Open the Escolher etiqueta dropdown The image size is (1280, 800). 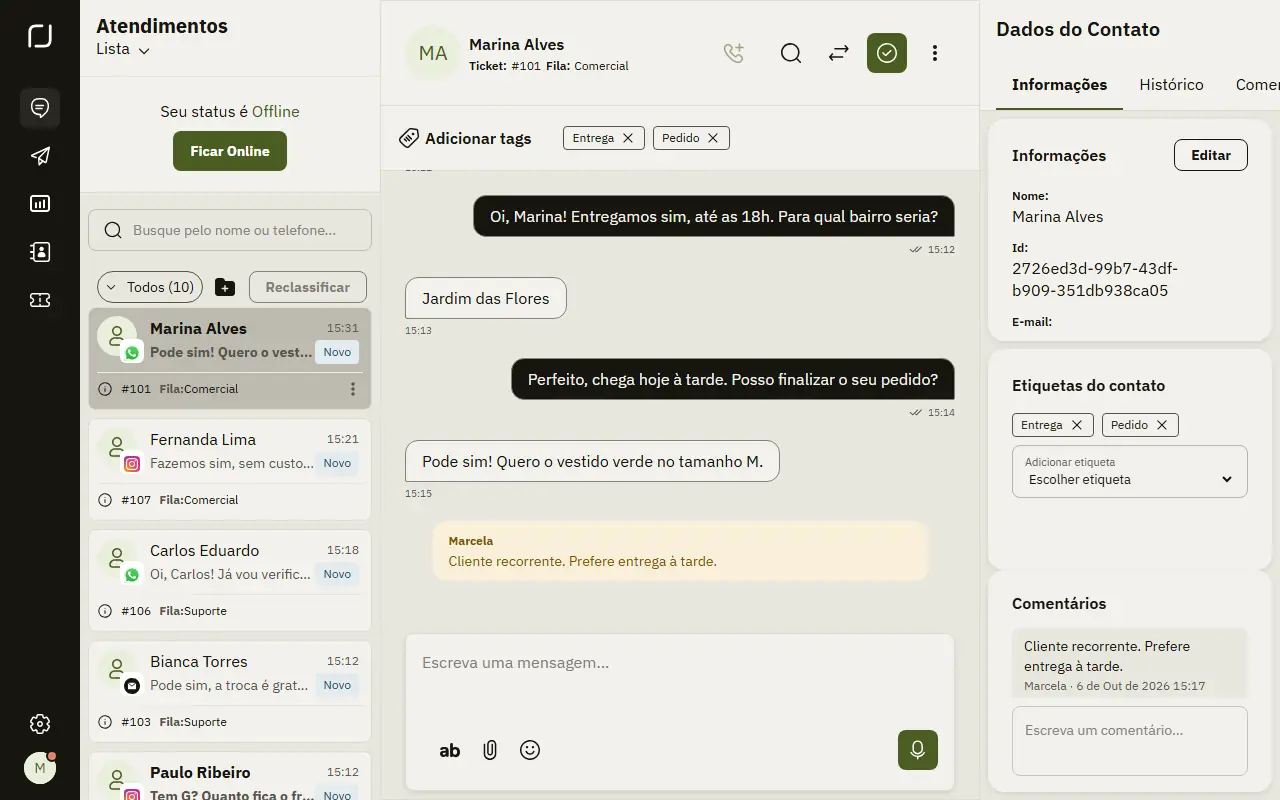coord(1130,471)
